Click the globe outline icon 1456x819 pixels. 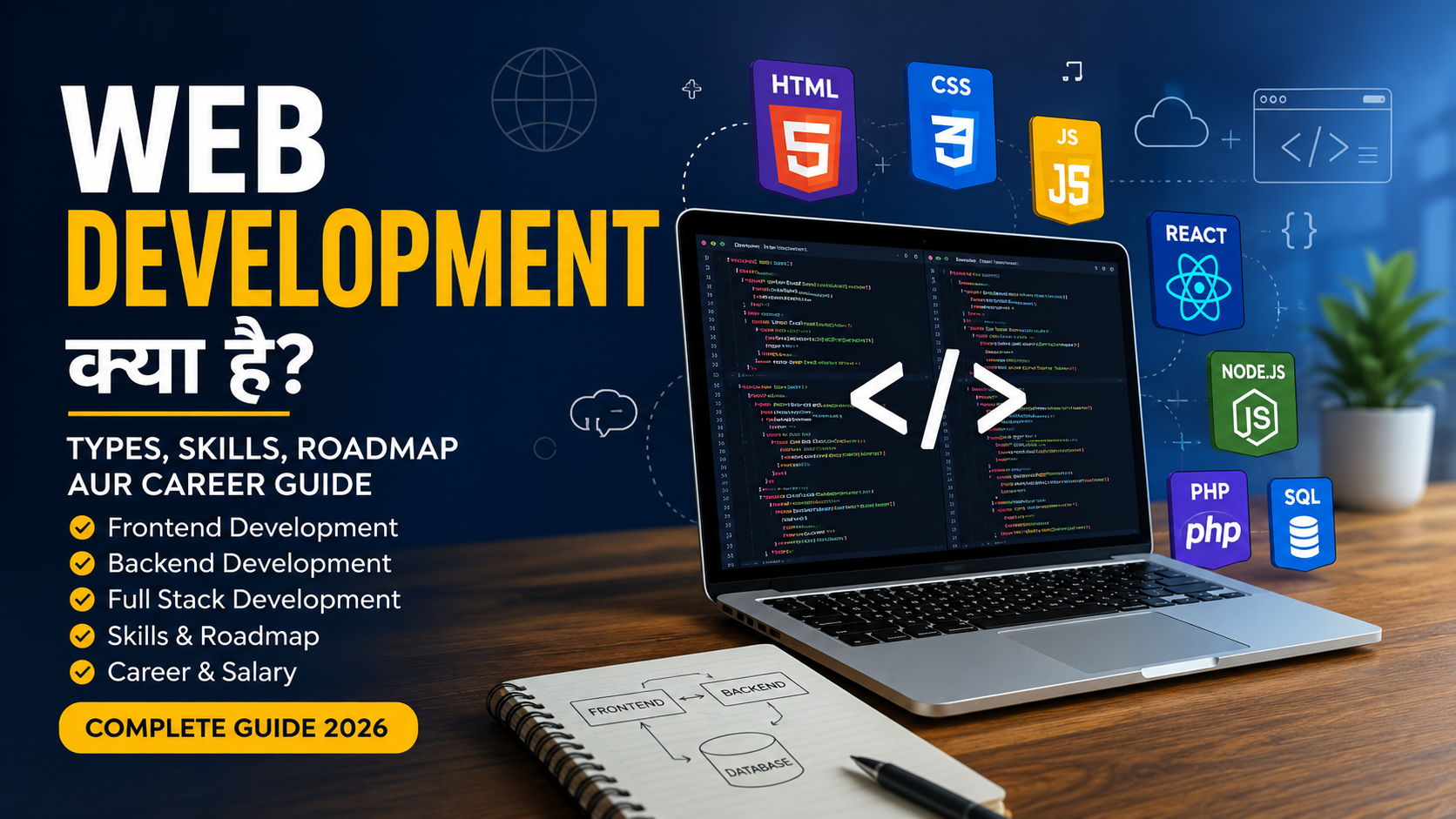click(x=543, y=99)
